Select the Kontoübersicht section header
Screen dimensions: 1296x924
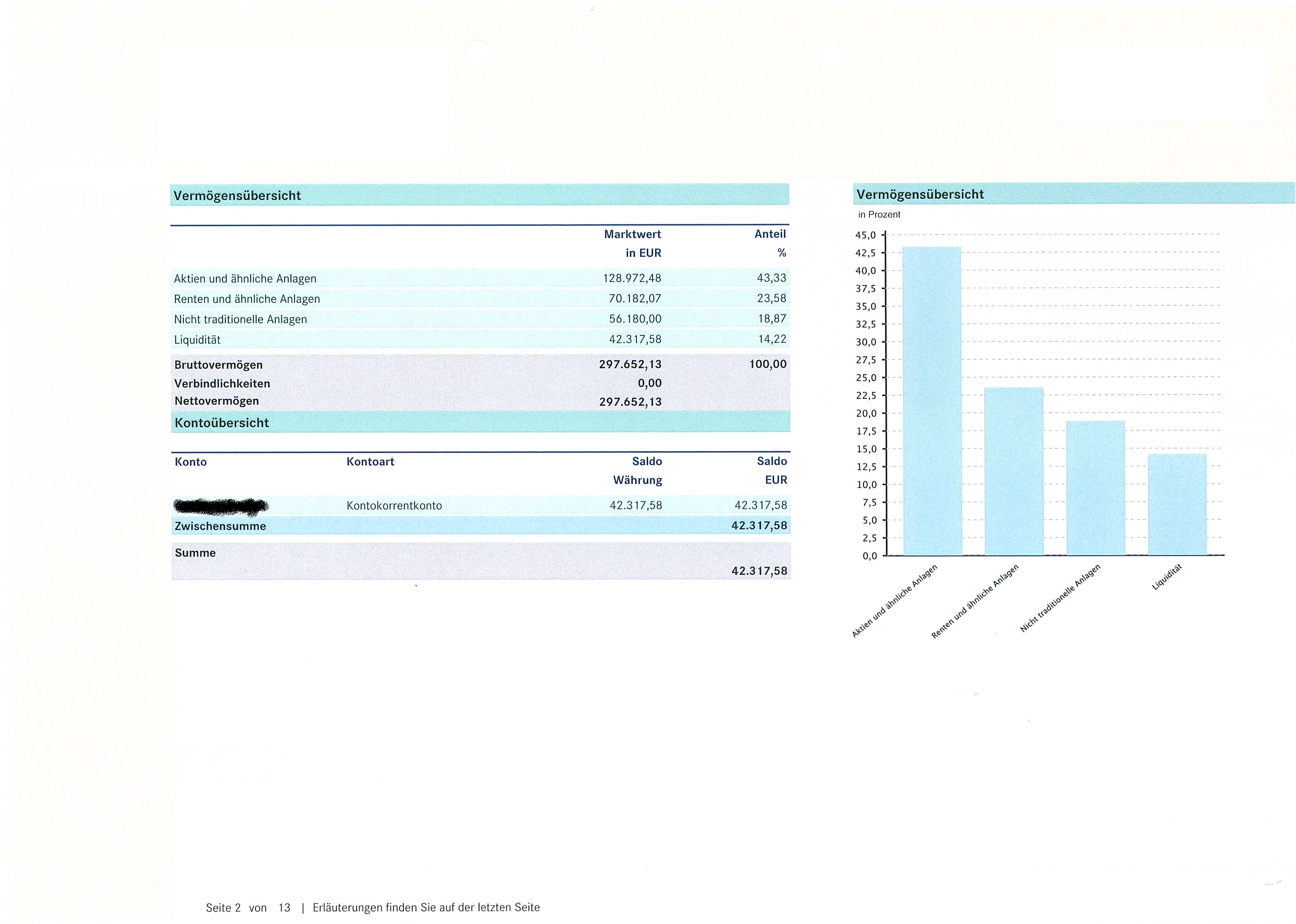pos(222,423)
